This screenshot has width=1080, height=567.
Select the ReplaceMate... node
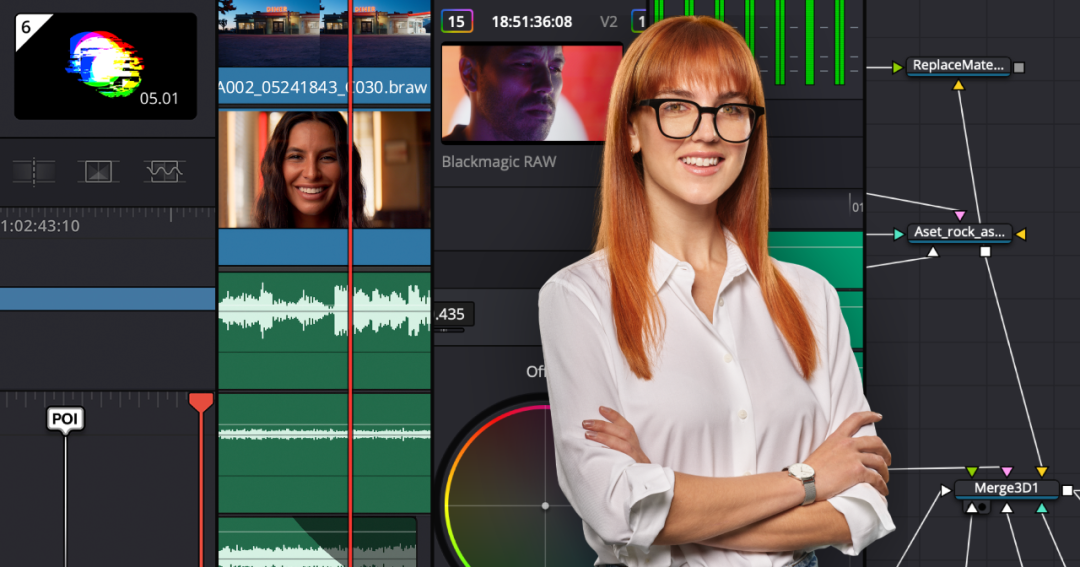point(958,66)
